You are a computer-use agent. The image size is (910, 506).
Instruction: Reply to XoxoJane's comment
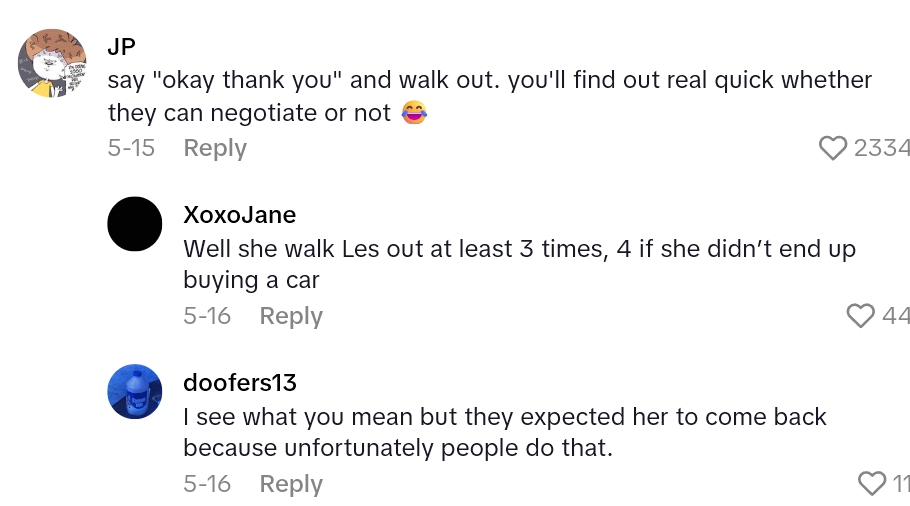coord(291,316)
